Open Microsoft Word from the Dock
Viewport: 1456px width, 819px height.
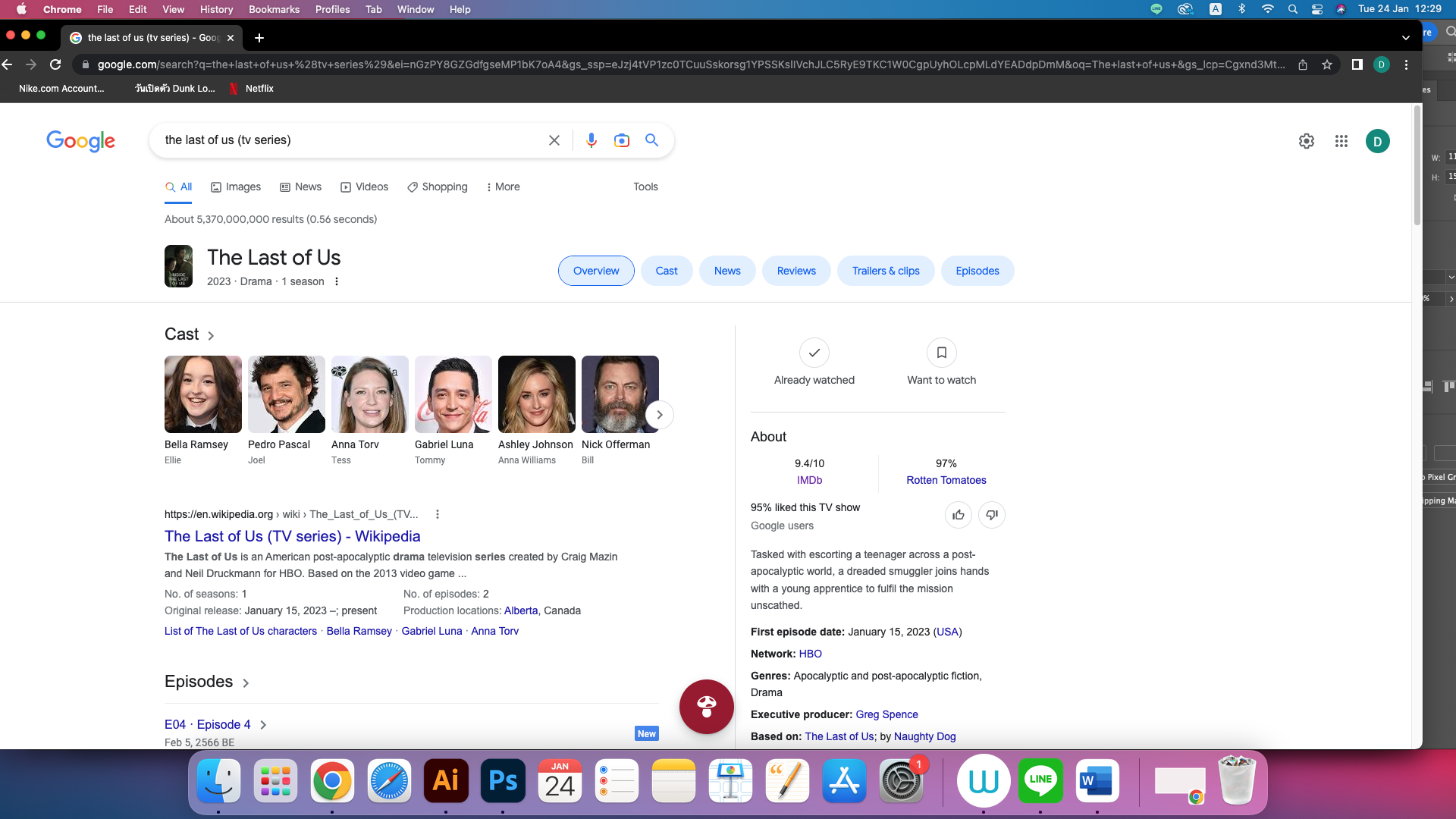(x=1097, y=781)
